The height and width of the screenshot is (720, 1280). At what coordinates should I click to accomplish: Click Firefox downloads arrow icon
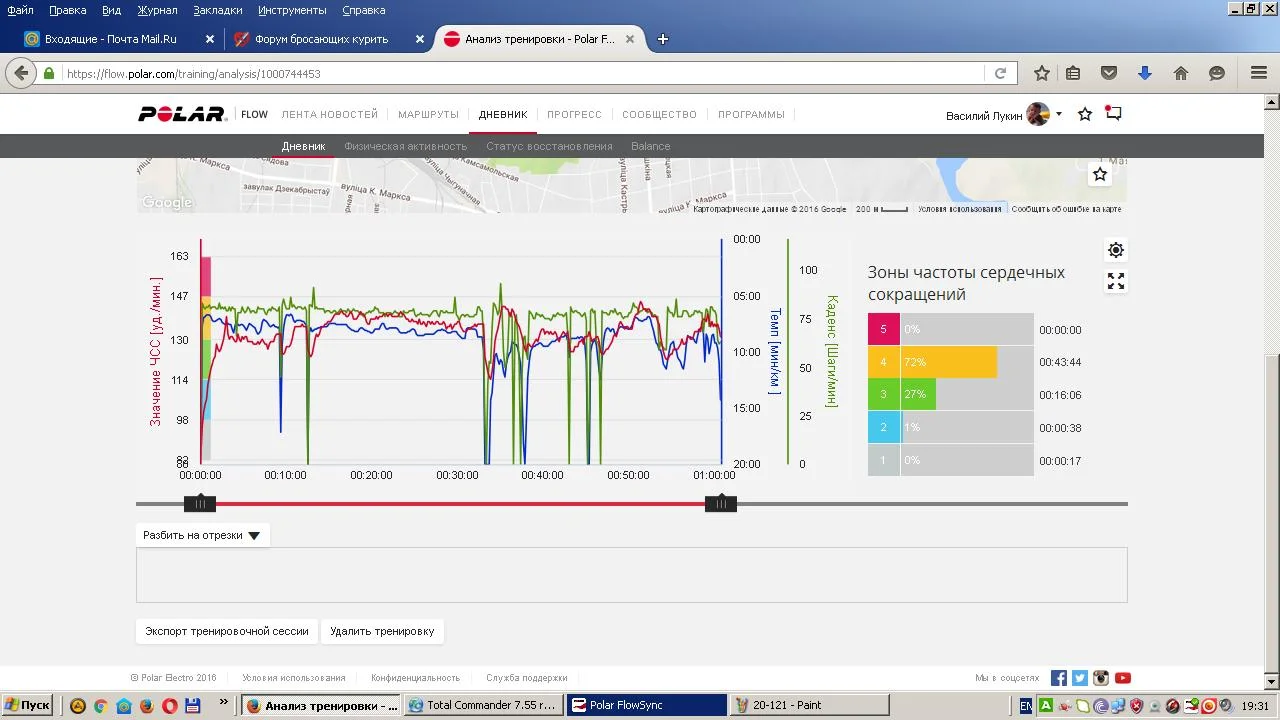pyautogui.click(x=1145, y=73)
